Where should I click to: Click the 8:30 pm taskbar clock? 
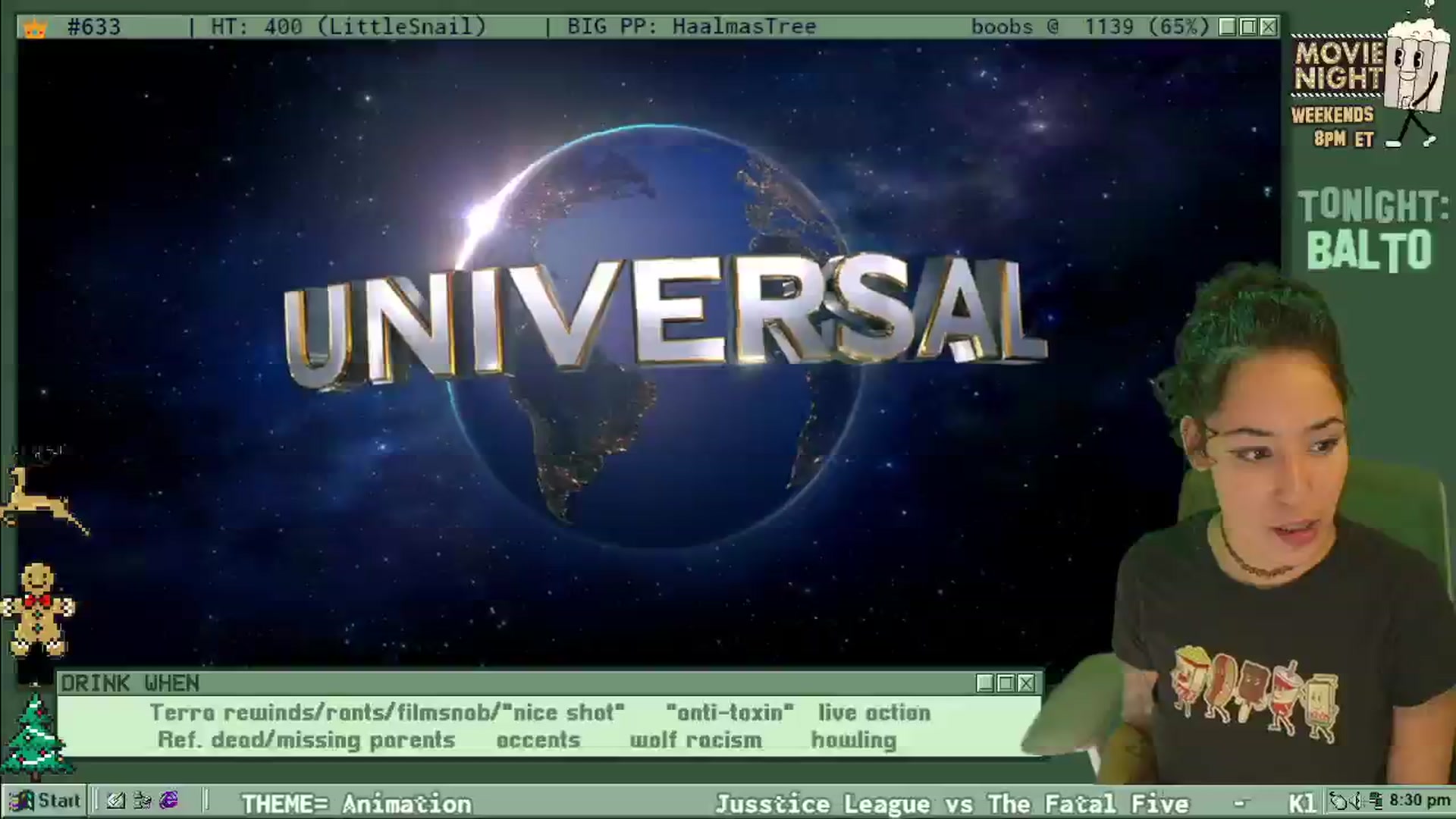click(1419, 801)
